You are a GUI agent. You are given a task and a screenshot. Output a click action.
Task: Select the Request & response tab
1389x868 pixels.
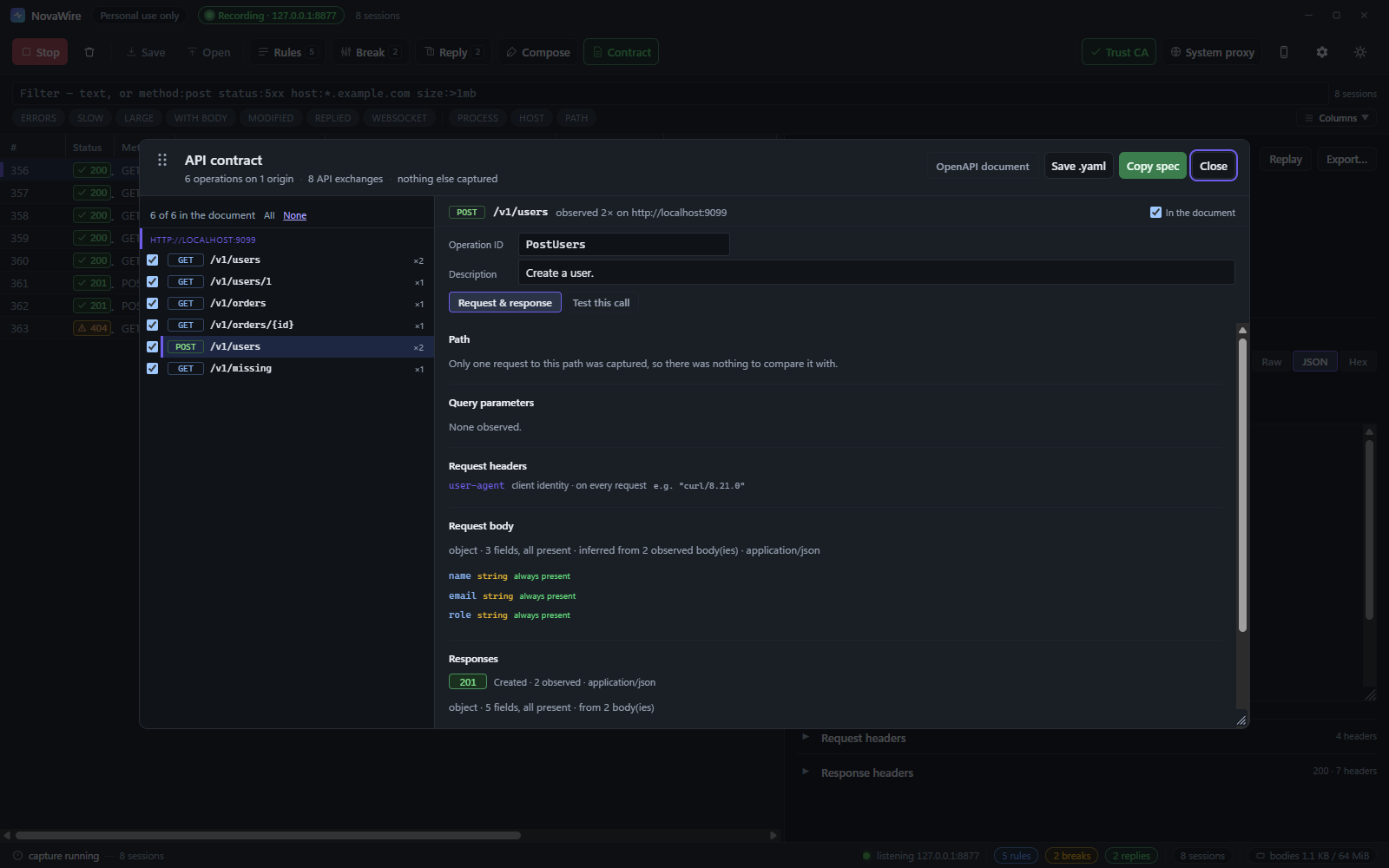click(505, 303)
